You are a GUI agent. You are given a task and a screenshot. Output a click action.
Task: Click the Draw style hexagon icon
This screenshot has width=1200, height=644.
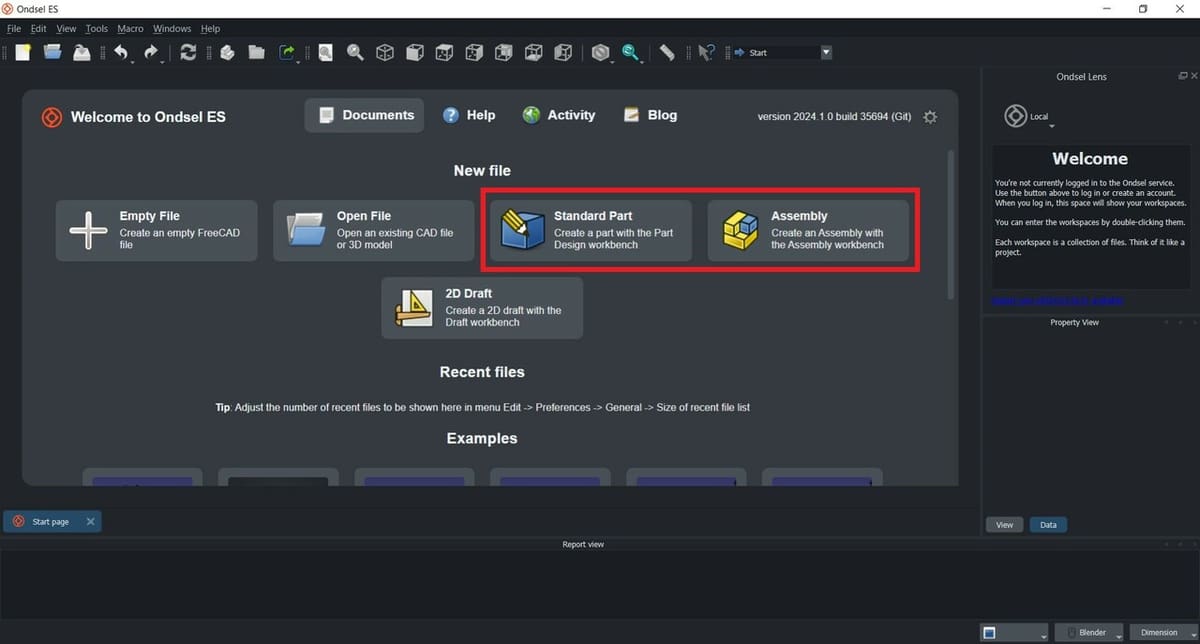(600, 53)
